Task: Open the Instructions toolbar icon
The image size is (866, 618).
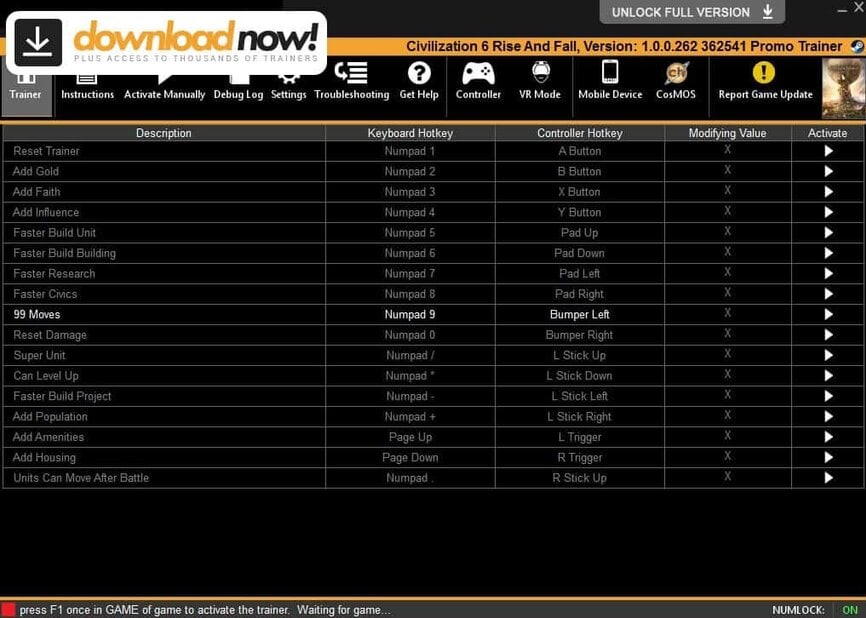Action: click(x=87, y=82)
